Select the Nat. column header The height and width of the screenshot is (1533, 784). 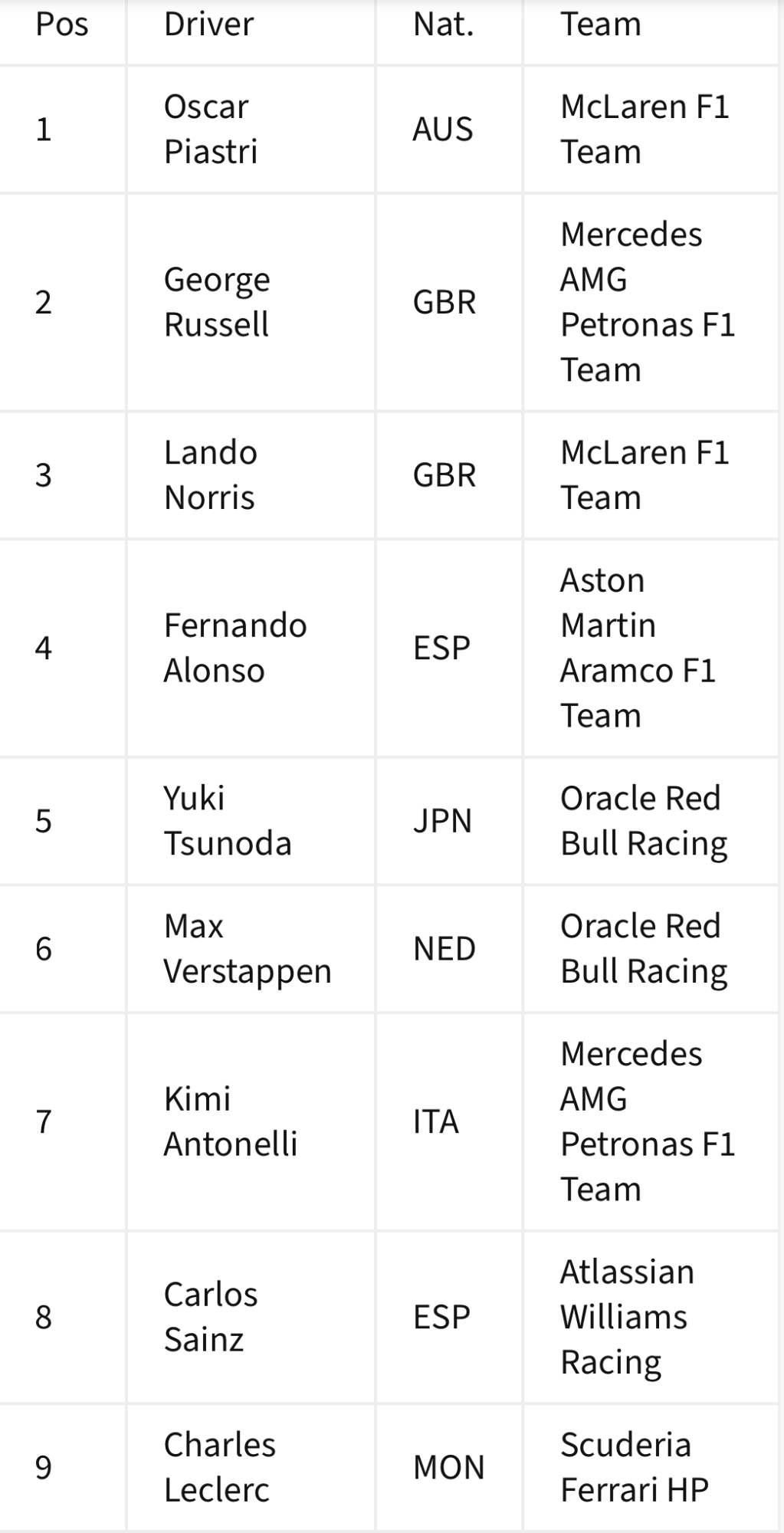(x=444, y=25)
